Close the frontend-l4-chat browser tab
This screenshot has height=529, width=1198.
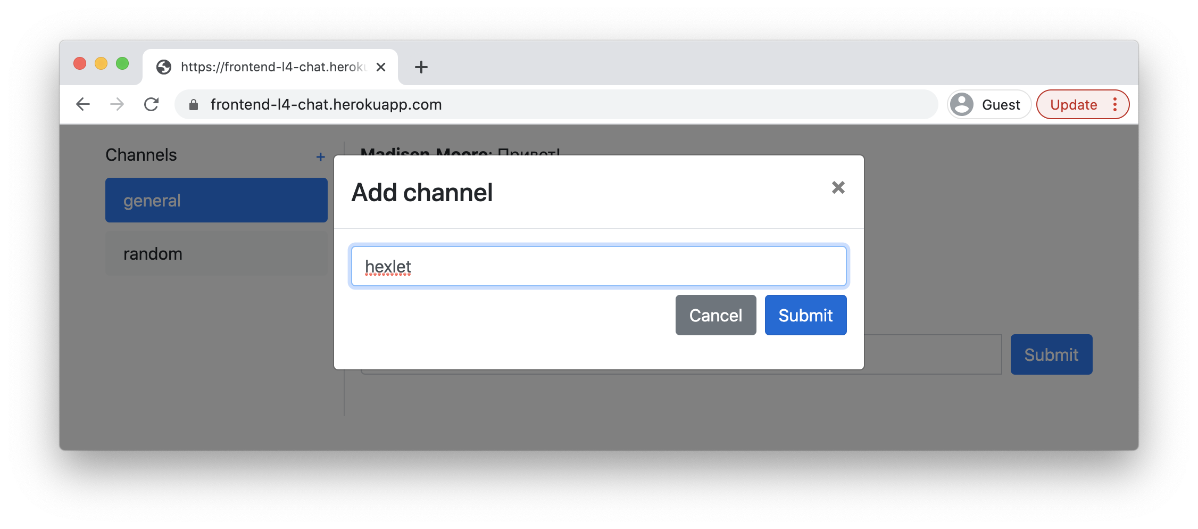point(381,67)
